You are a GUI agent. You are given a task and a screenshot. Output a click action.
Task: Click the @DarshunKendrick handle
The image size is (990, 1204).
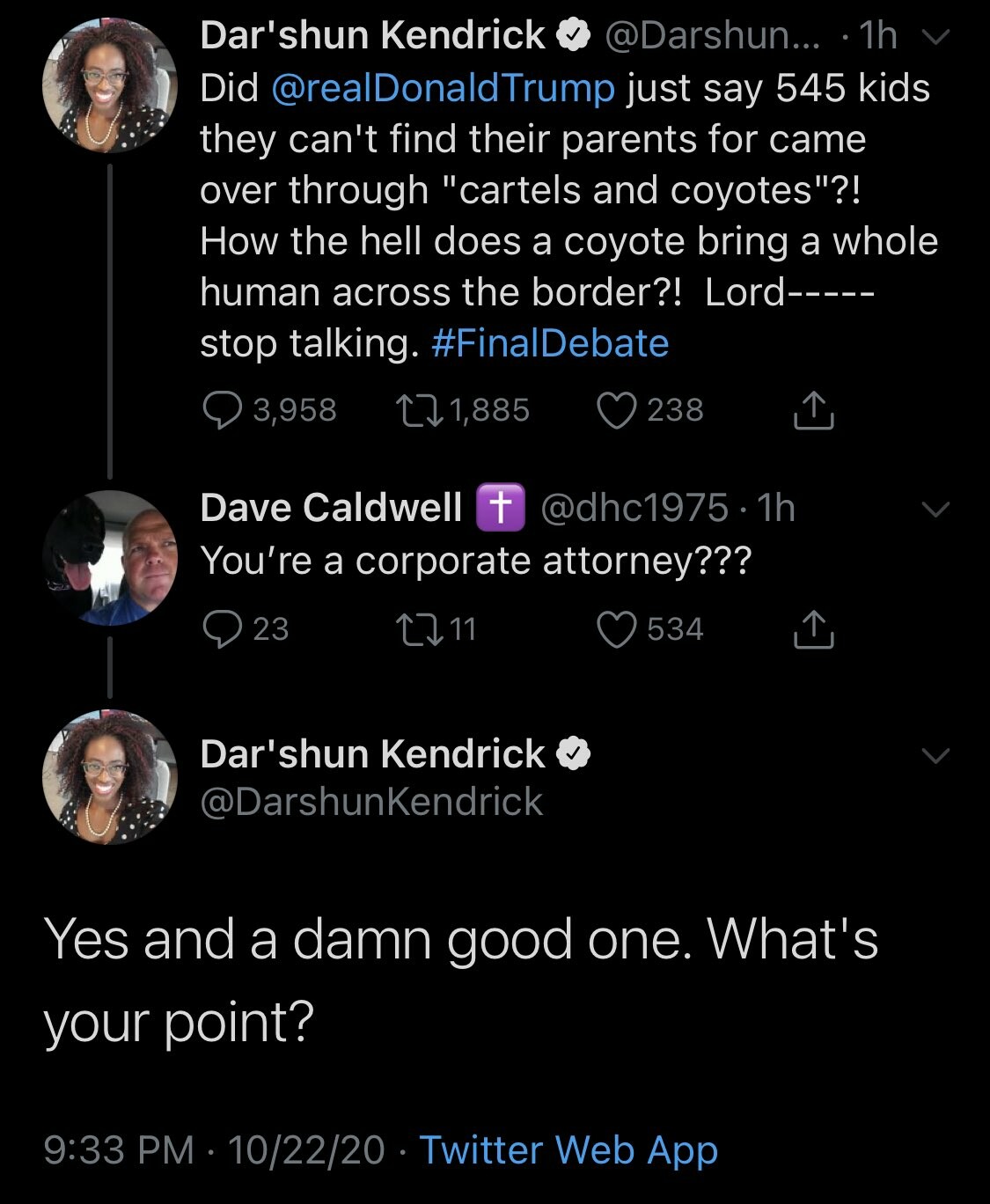(371, 802)
